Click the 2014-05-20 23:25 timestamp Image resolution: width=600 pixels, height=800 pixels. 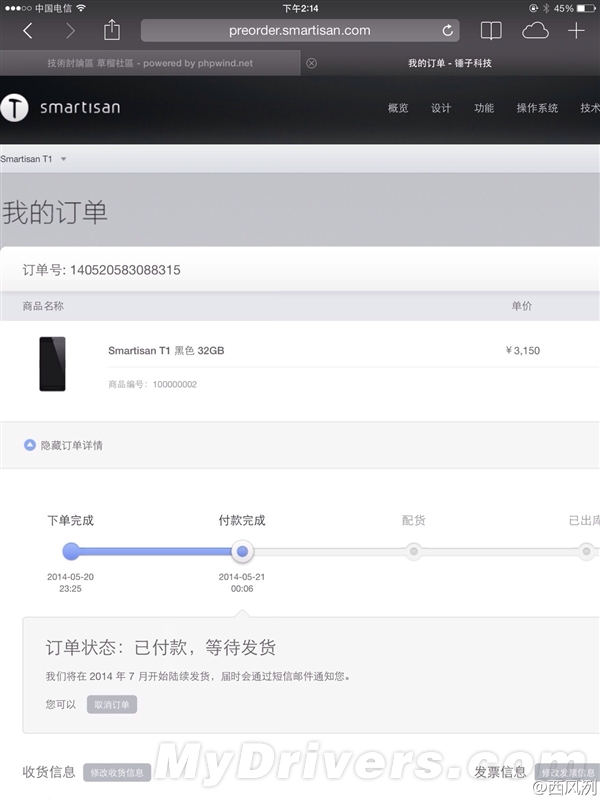[x=70, y=583]
